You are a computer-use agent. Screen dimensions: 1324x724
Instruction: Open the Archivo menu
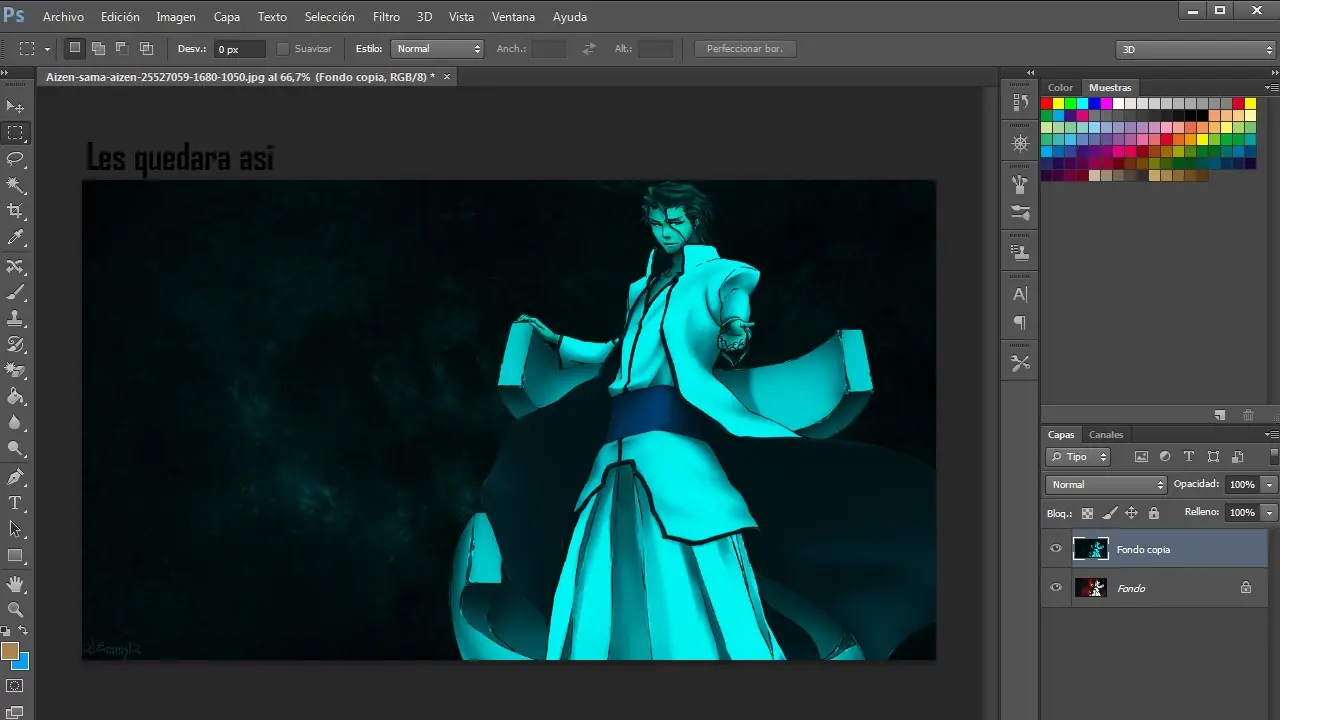click(x=63, y=17)
